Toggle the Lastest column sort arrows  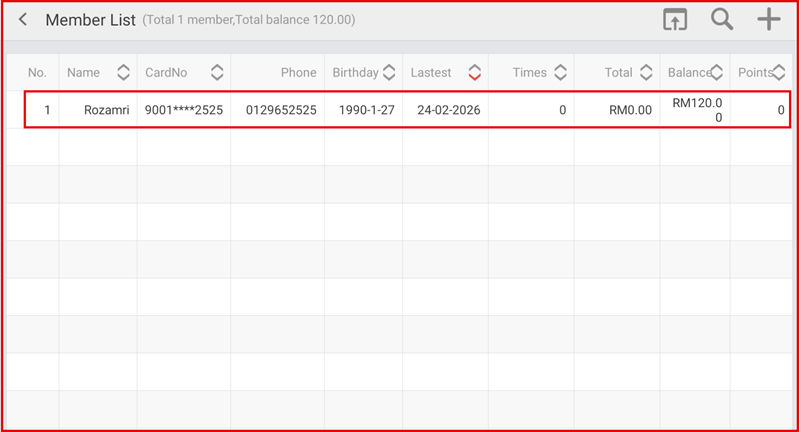(475, 72)
